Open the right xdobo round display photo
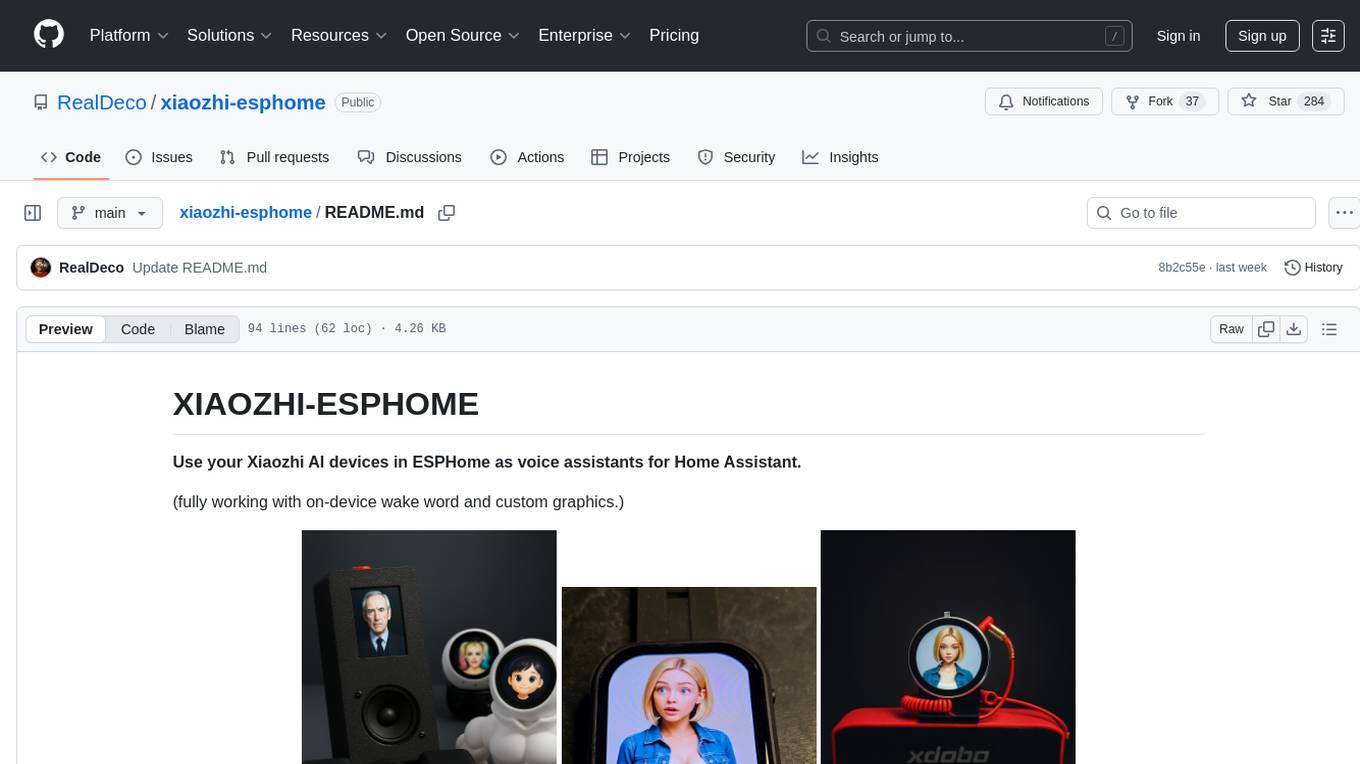 (x=948, y=647)
